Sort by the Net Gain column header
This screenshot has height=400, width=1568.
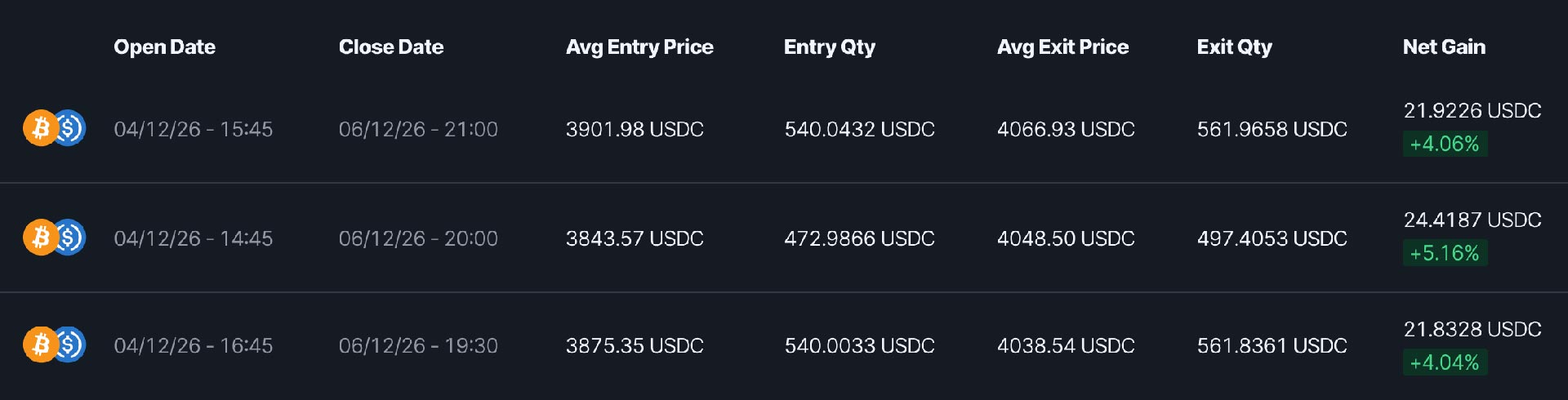click(x=1444, y=47)
